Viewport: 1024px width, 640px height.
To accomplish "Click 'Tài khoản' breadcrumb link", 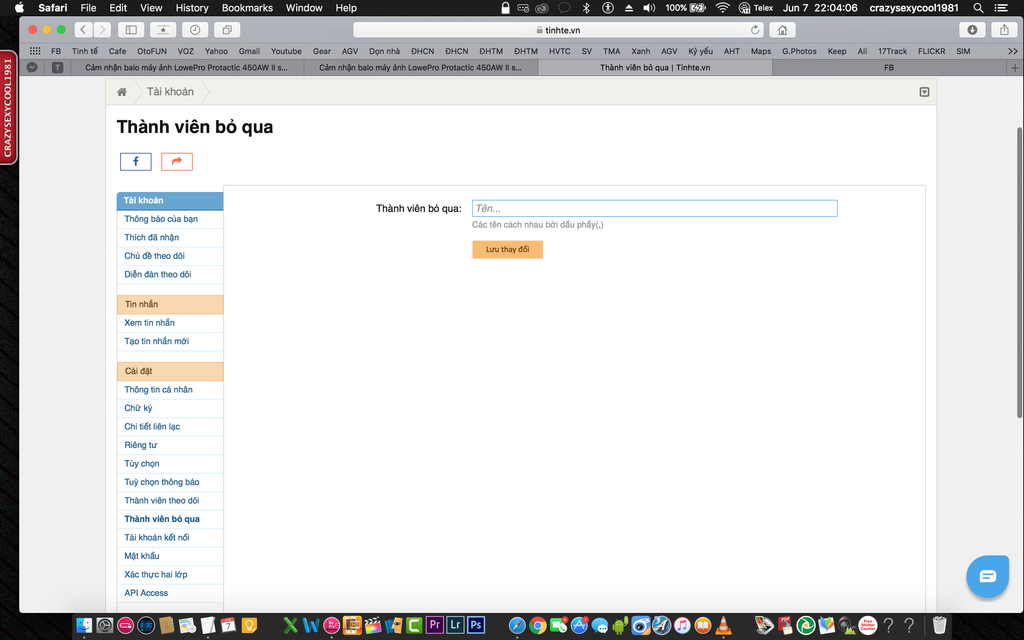I will [170, 91].
